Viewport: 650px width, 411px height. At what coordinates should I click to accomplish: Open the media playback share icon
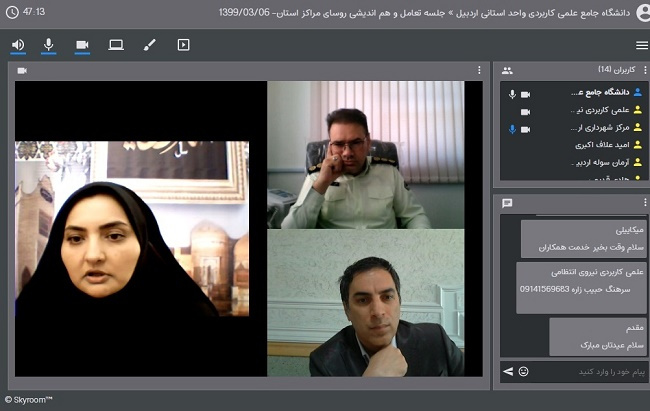point(183,45)
